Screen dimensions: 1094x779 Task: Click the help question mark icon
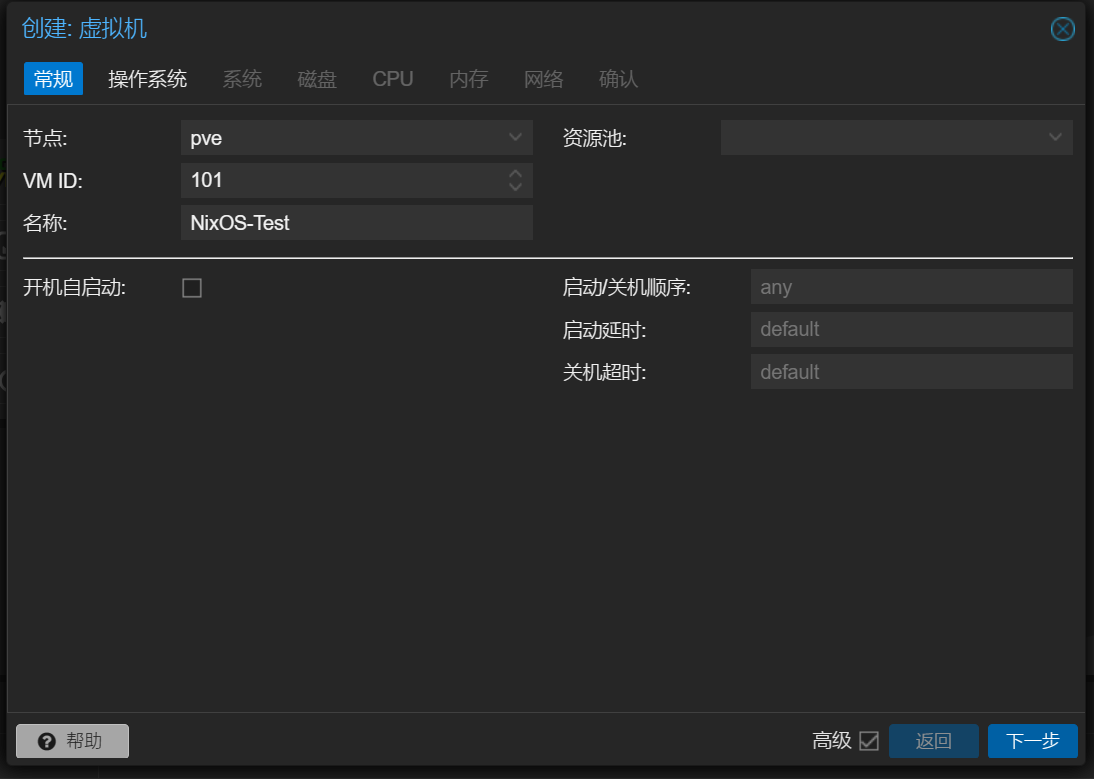46,741
